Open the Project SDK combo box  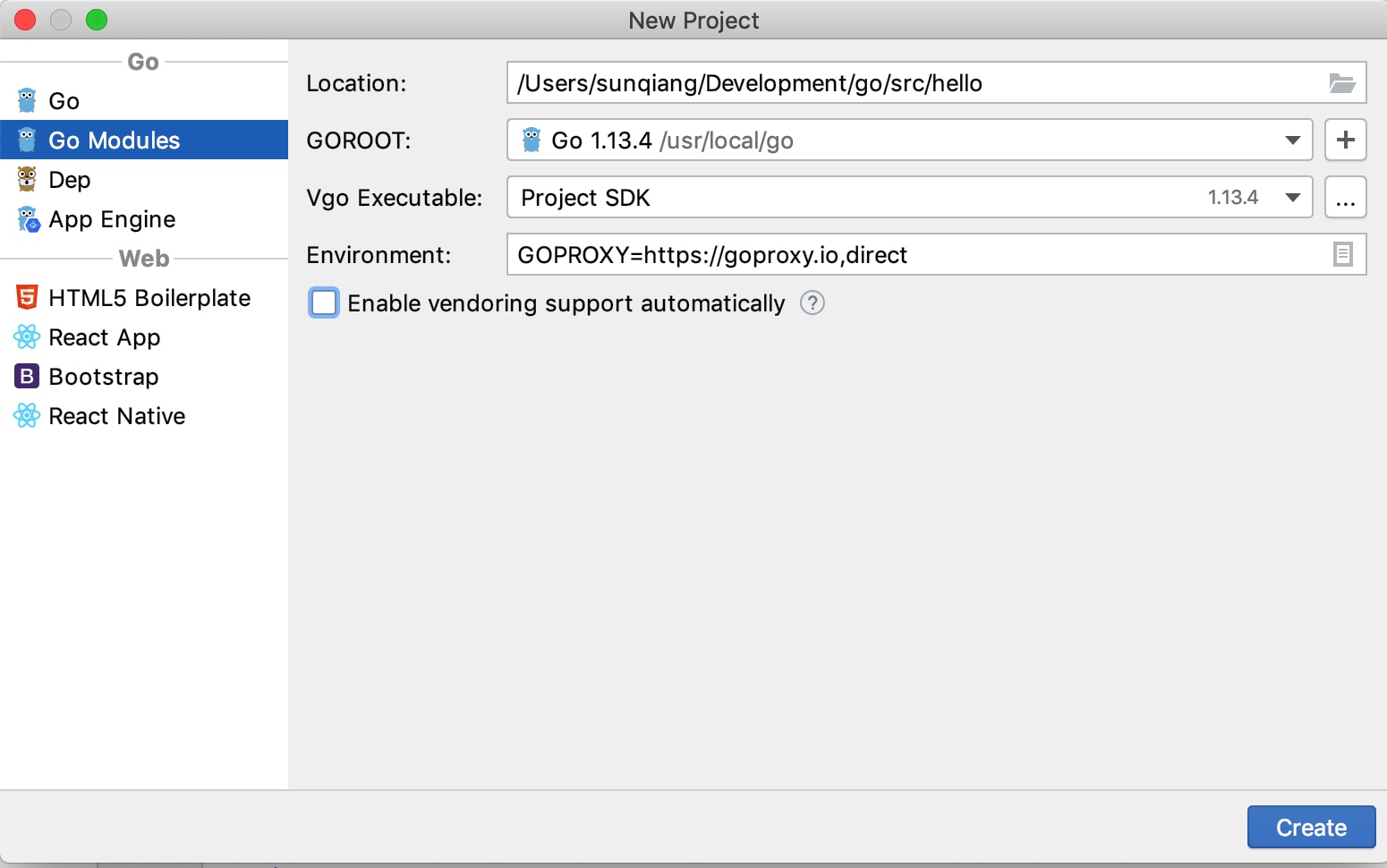tap(909, 197)
